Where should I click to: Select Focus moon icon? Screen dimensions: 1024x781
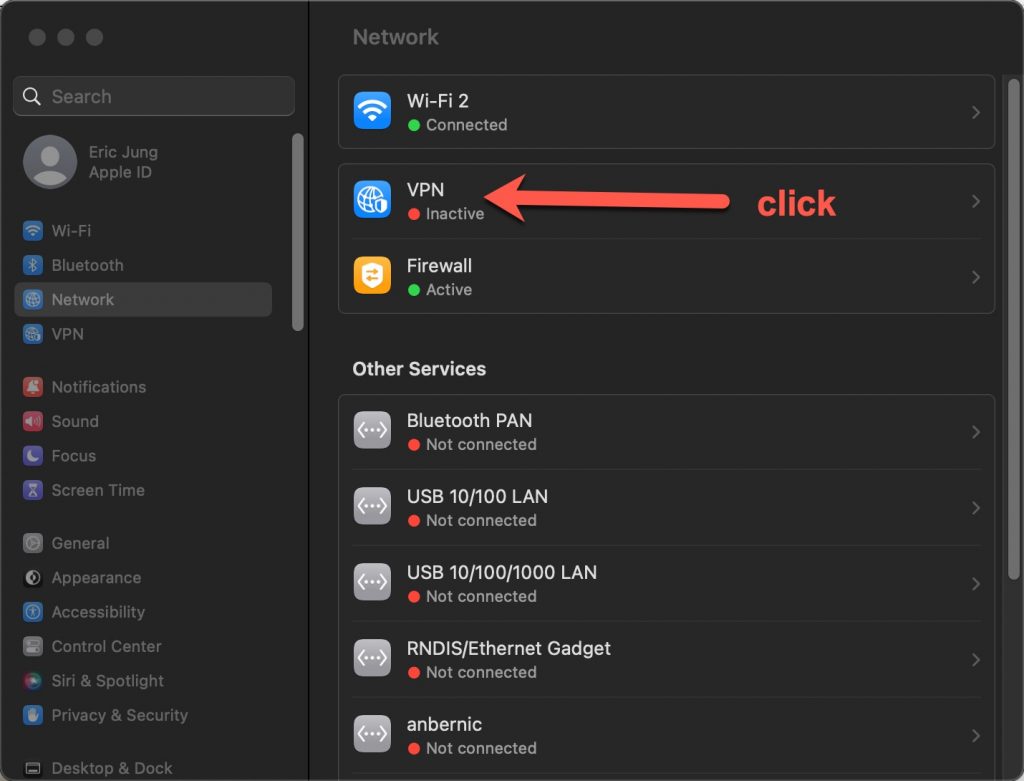click(33, 456)
